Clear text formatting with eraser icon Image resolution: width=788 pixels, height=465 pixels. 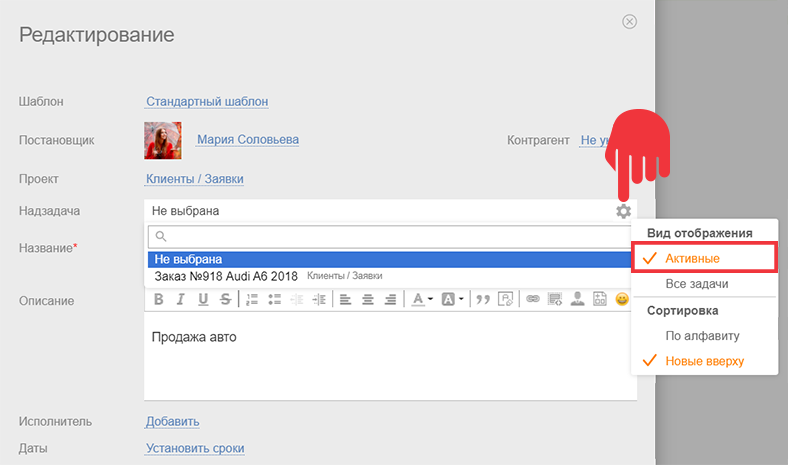click(x=506, y=299)
